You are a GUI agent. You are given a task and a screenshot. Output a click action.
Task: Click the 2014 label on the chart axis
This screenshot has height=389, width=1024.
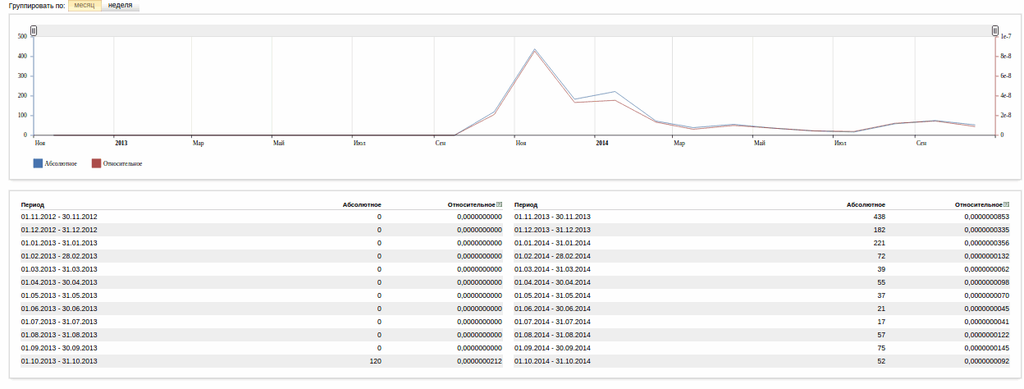[602, 142]
